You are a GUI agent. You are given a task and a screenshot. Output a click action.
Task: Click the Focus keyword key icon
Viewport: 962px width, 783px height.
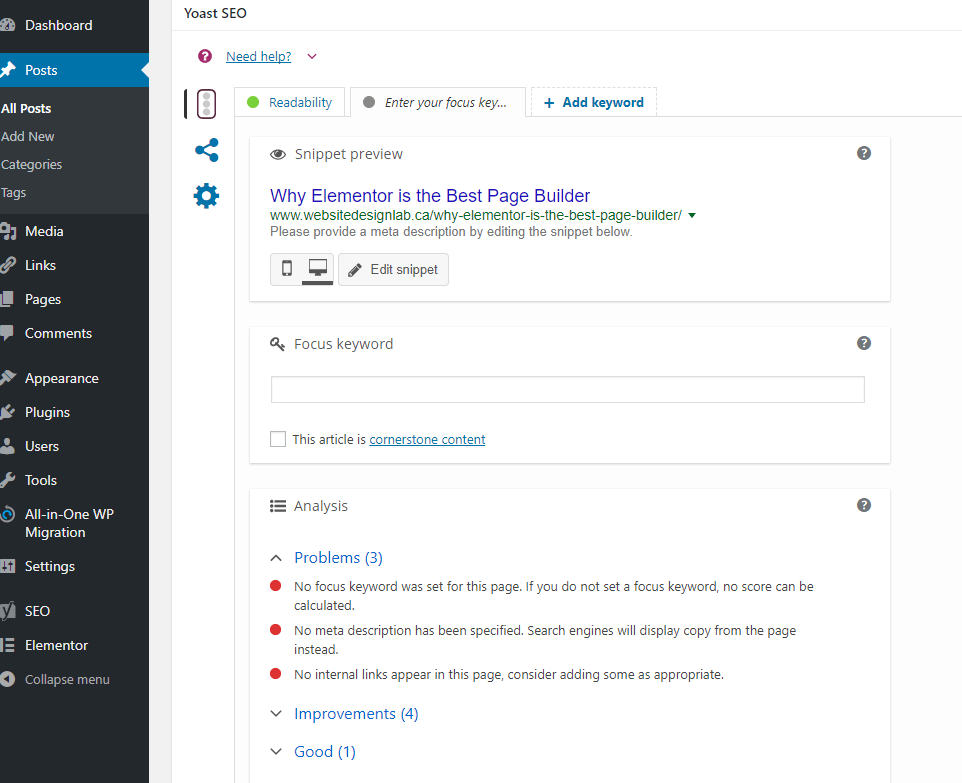(x=277, y=344)
